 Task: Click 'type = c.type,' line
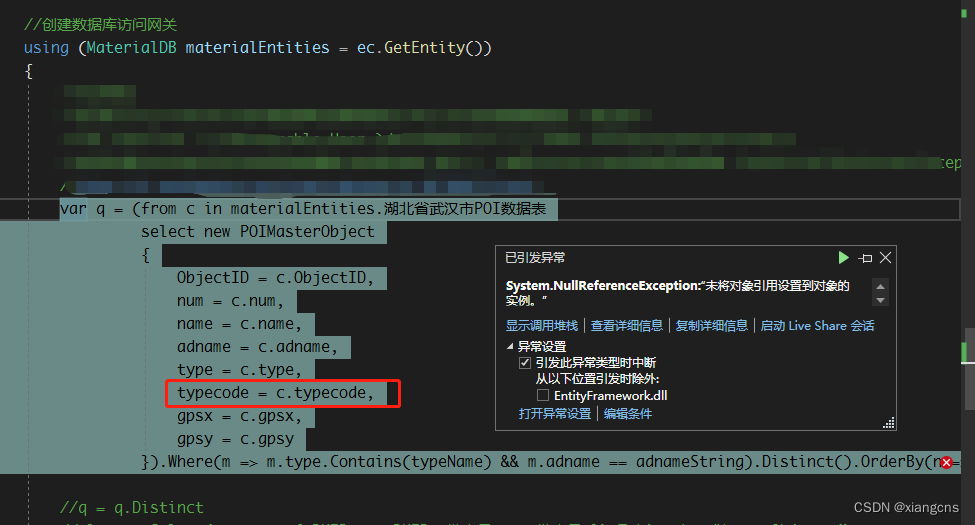pyautogui.click(x=239, y=369)
